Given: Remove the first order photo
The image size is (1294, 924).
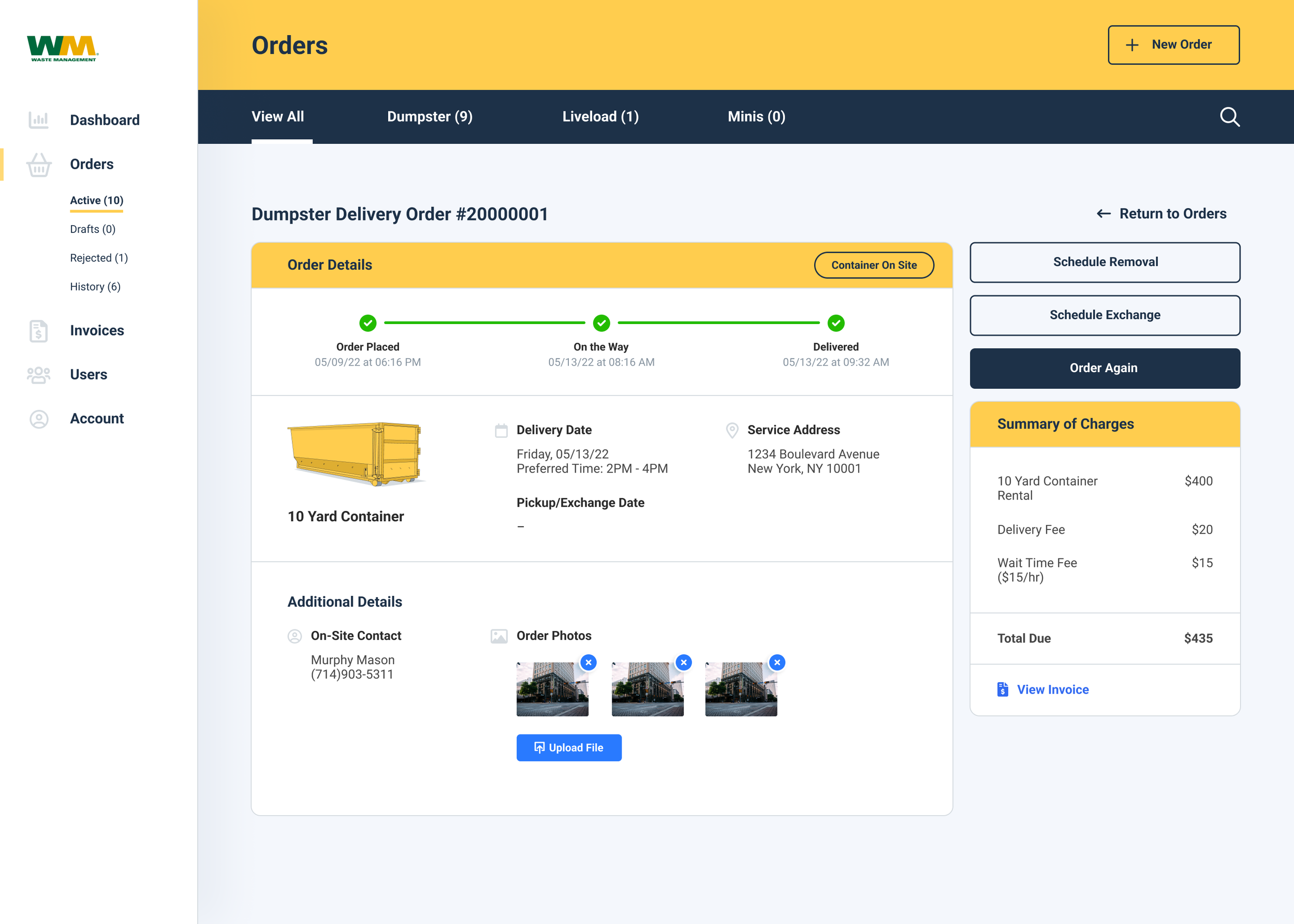Looking at the screenshot, I should point(588,662).
